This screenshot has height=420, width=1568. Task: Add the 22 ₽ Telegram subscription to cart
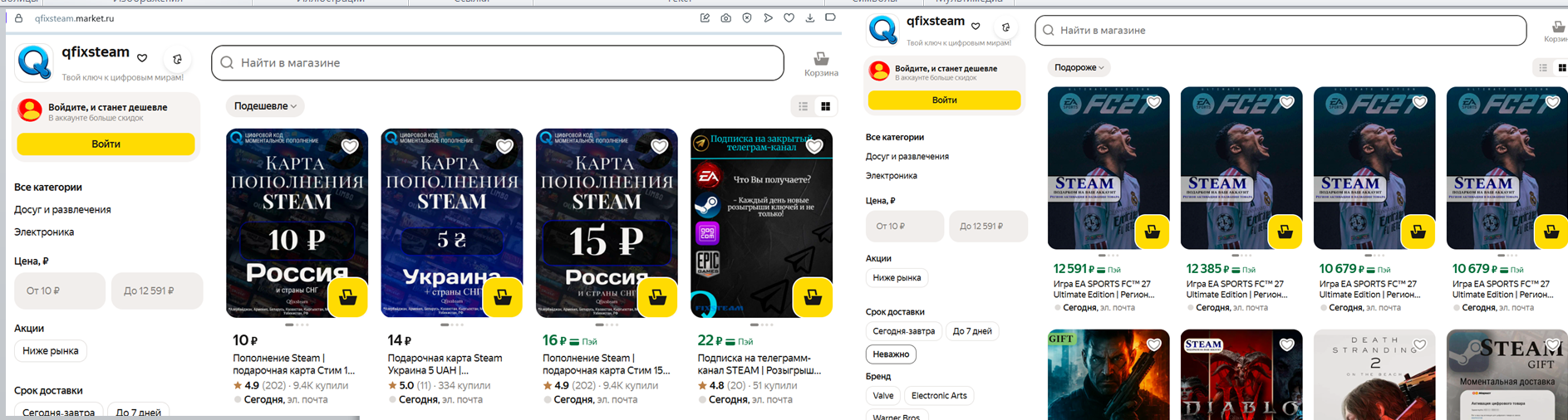tap(813, 297)
